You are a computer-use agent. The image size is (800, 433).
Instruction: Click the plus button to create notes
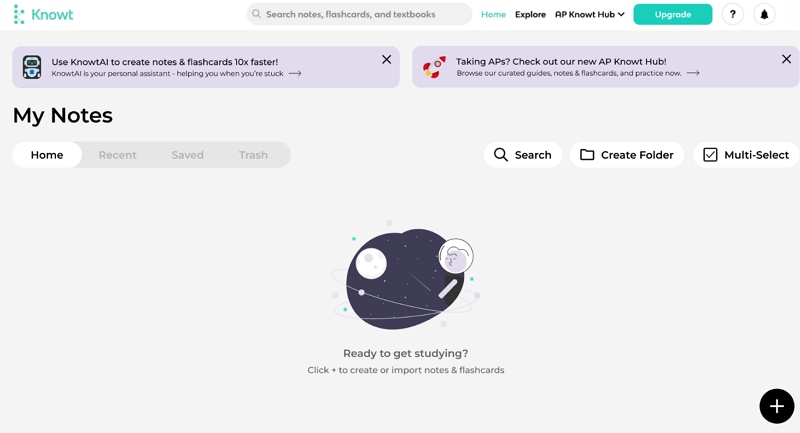[x=777, y=406]
